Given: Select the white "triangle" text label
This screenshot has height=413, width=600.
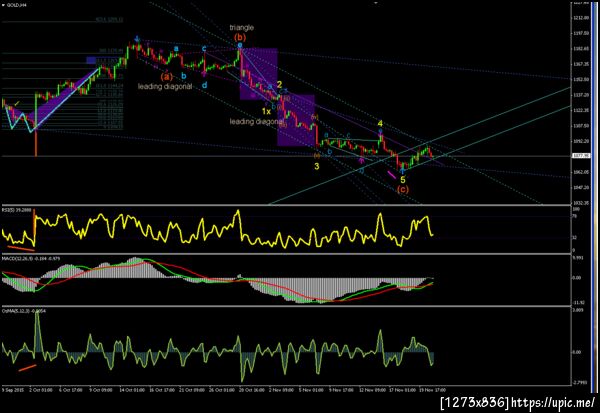Looking at the screenshot, I should point(241,28).
